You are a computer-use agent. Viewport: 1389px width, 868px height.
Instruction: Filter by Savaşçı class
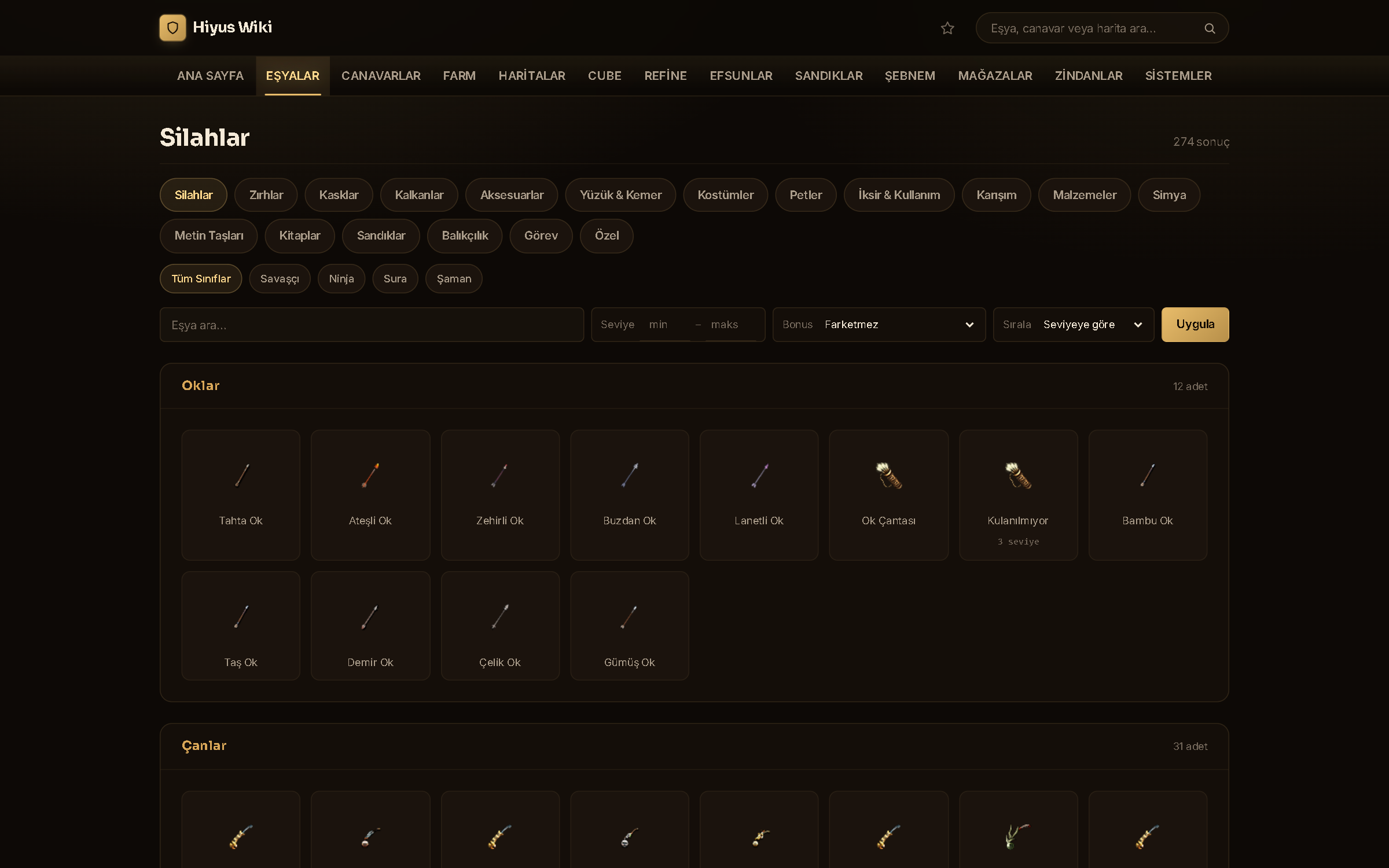click(280, 279)
